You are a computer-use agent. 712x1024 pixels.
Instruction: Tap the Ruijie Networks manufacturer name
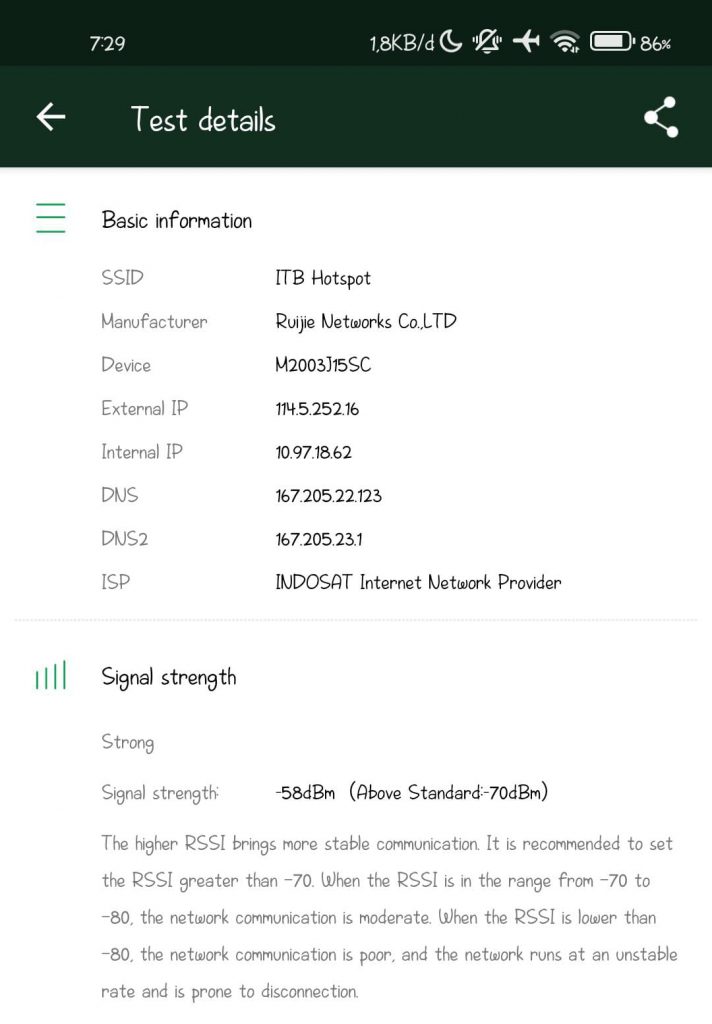tap(366, 322)
